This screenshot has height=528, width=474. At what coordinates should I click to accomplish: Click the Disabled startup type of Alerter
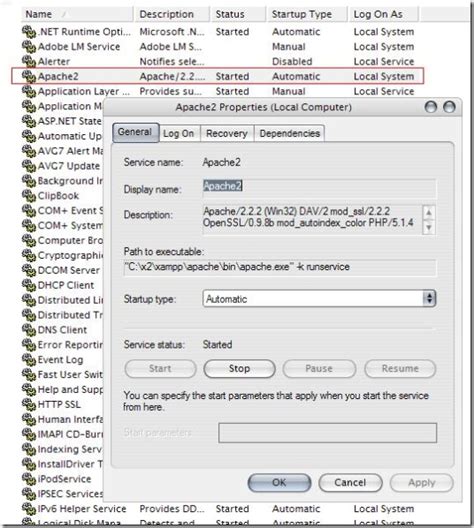292,62
